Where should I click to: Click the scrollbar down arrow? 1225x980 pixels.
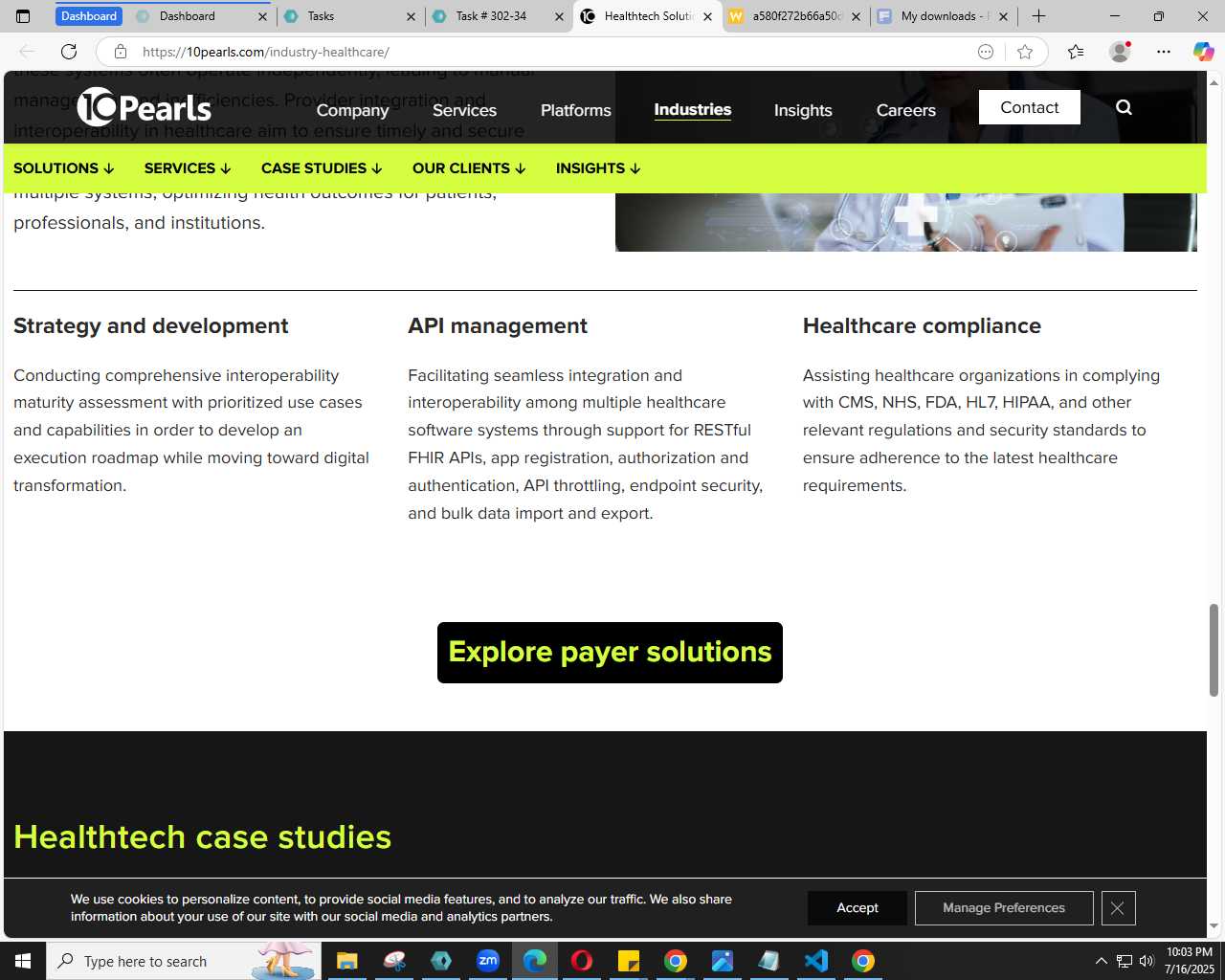1214,926
